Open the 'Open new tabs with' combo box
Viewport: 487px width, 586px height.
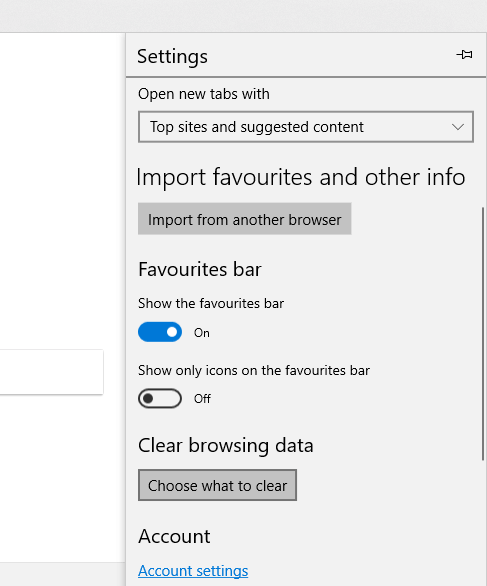[306, 127]
